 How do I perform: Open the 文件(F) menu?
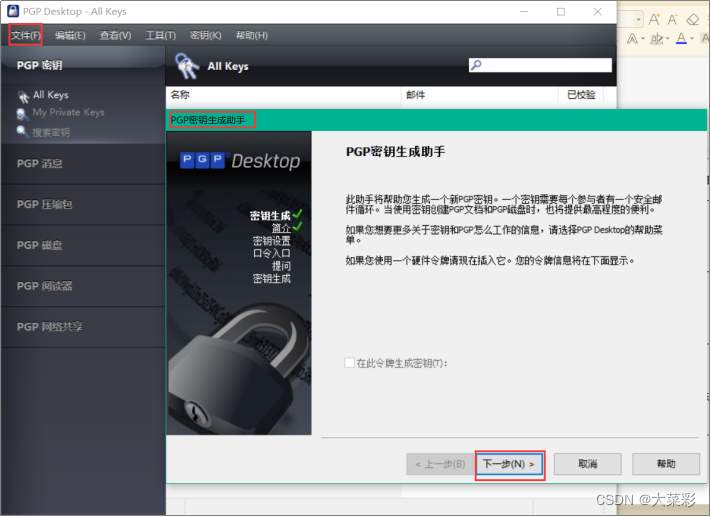tap(26, 35)
